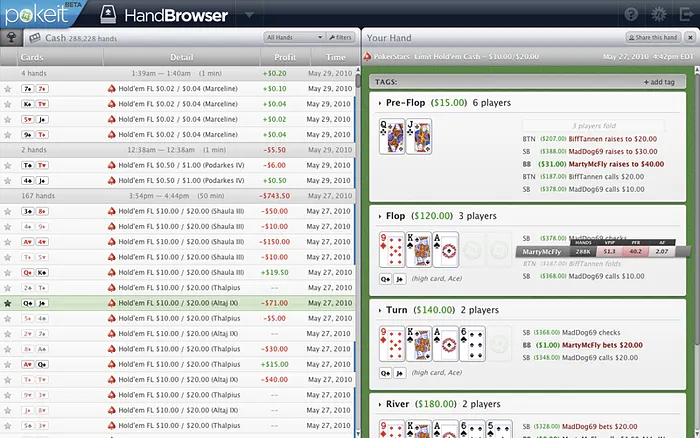Star the 7♠ 7♦ Marceline hand
Screen dimensions: 700x438
coord(8,89)
